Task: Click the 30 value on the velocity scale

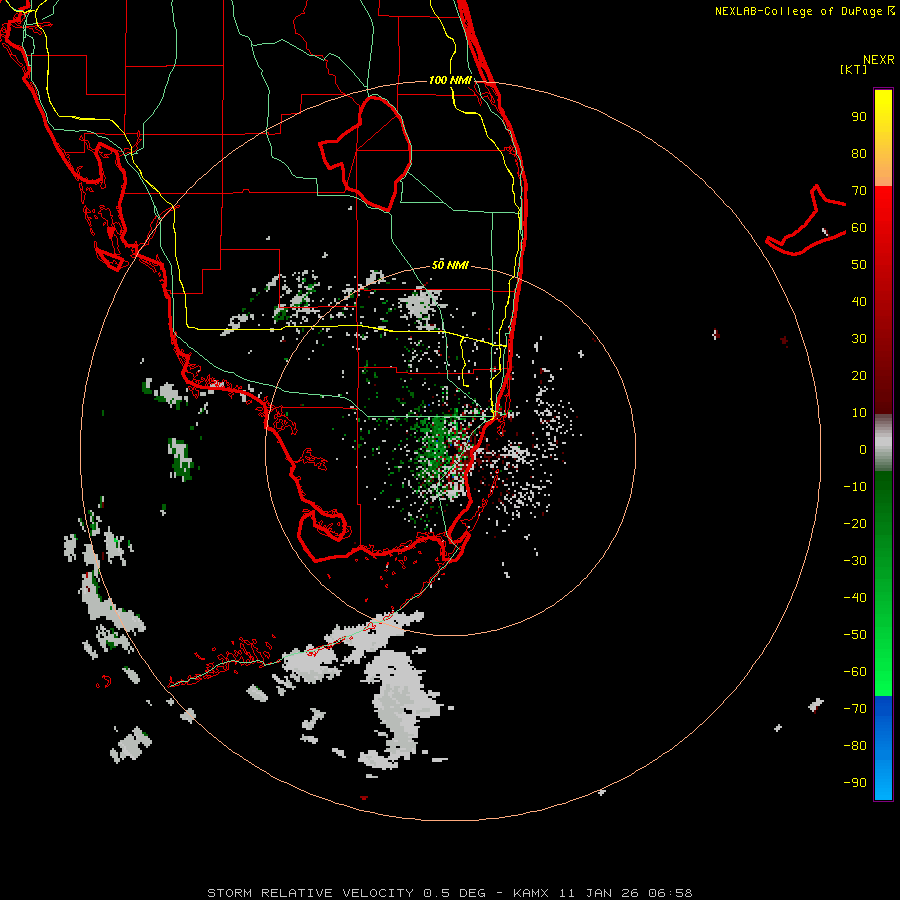Action: pyautogui.click(x=859, y=339)
